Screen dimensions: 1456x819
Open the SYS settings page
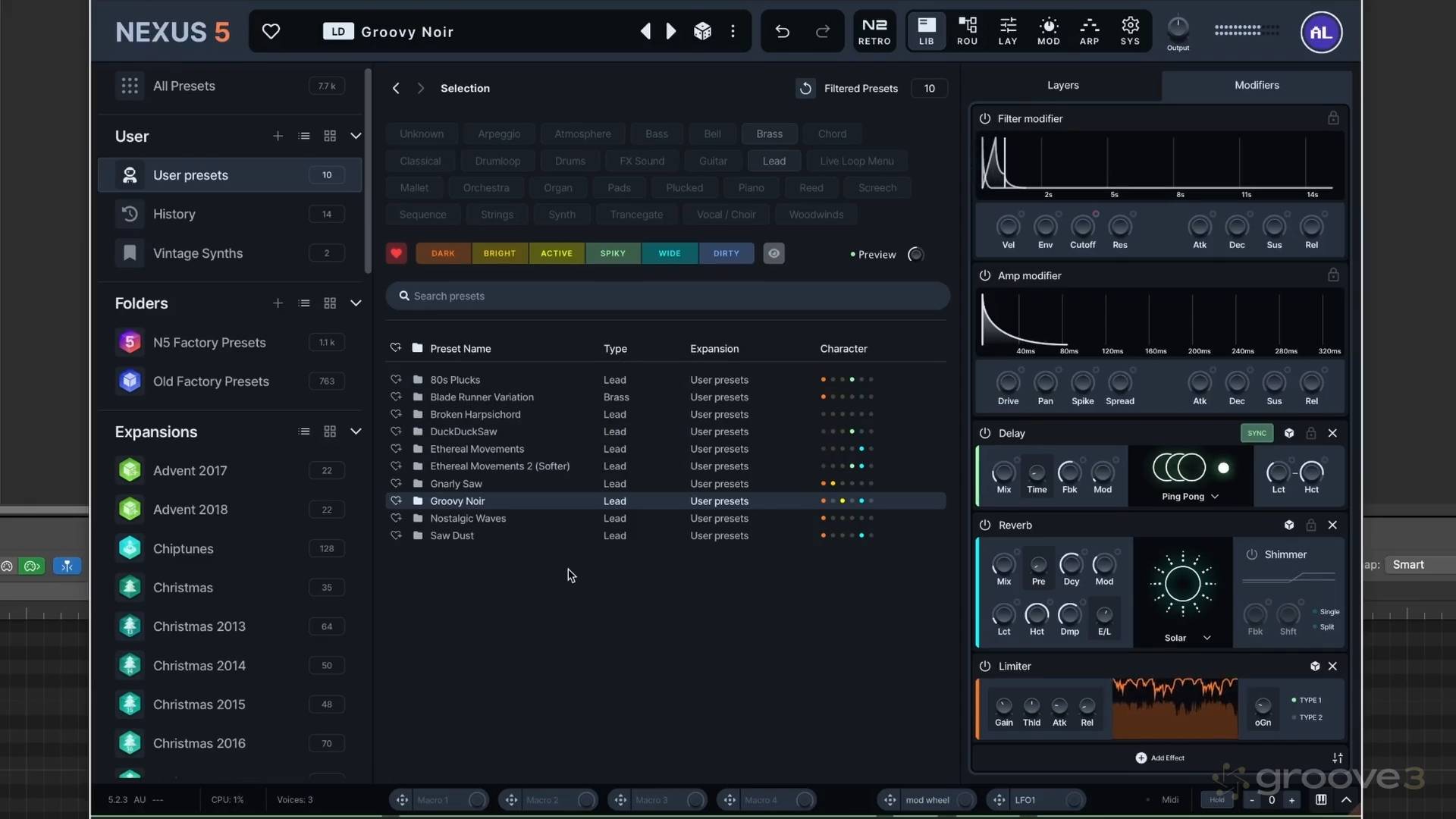(1130, 31)
